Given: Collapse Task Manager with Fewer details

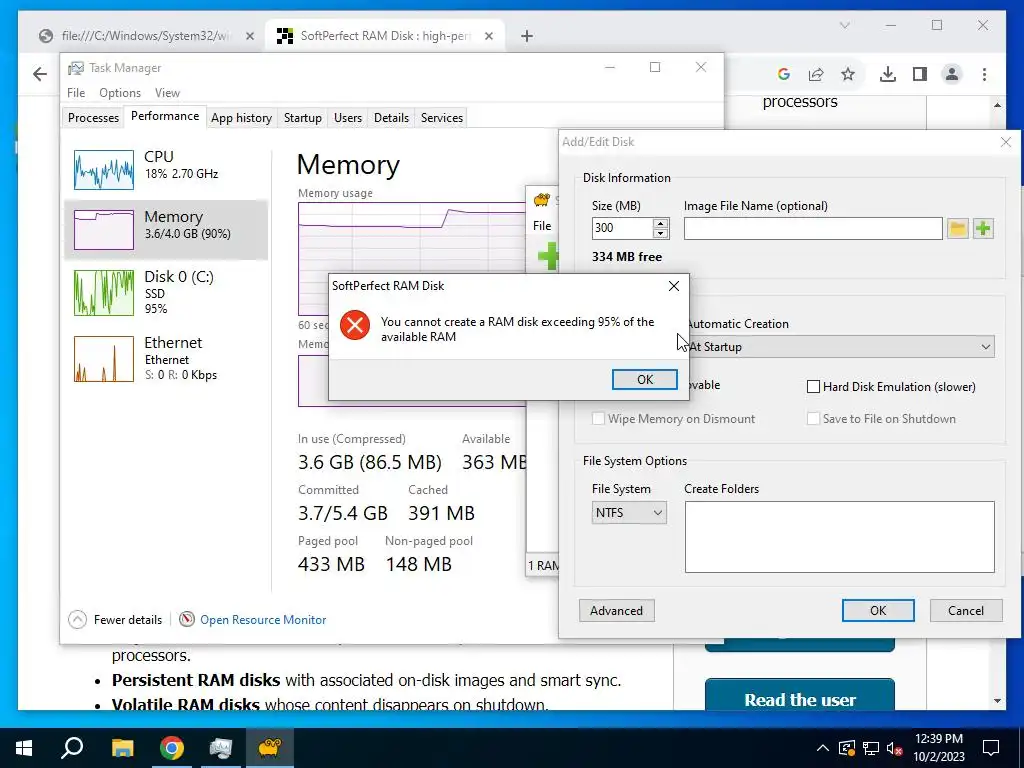Looking at the screenshot, I should coord(115,620).
